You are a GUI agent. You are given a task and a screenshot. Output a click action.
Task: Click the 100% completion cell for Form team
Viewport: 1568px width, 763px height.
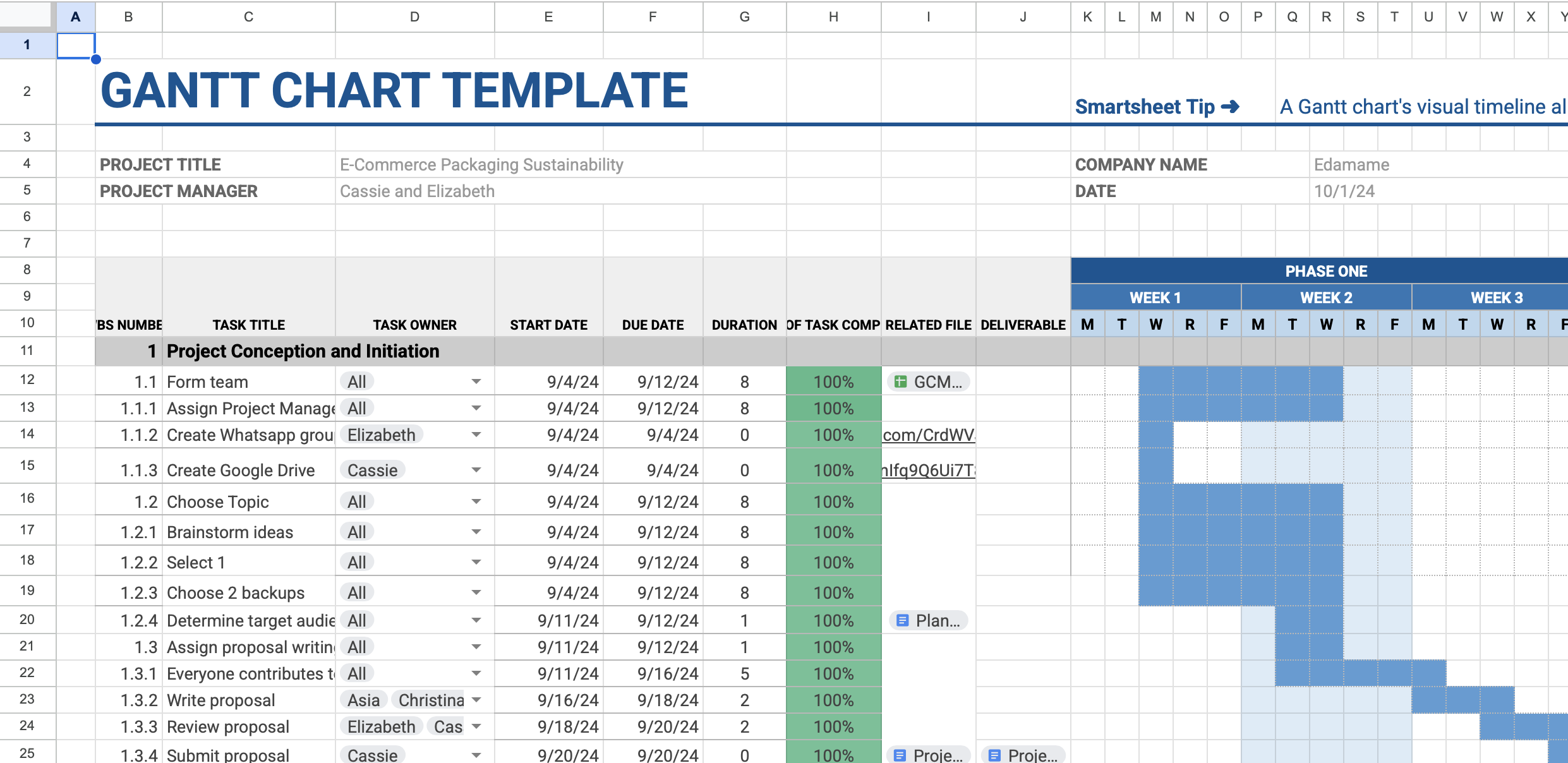coord(833,381)
